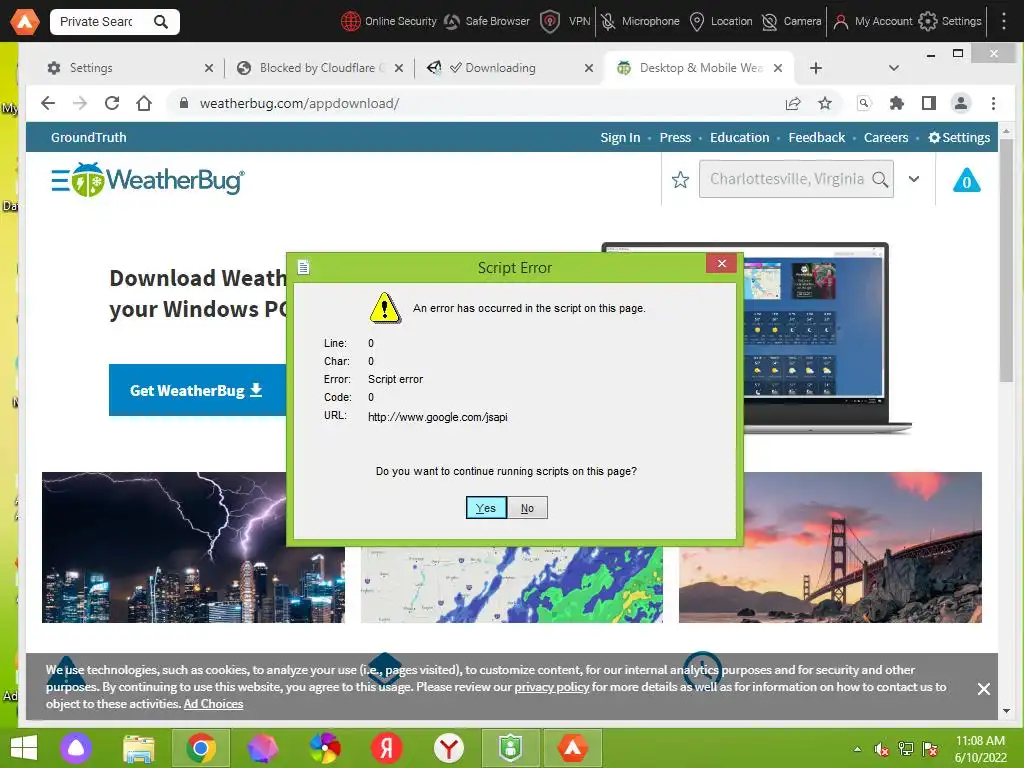Bookmark this page with star
The height and width of the screenshot is (768, 1024).
[825, 103]
